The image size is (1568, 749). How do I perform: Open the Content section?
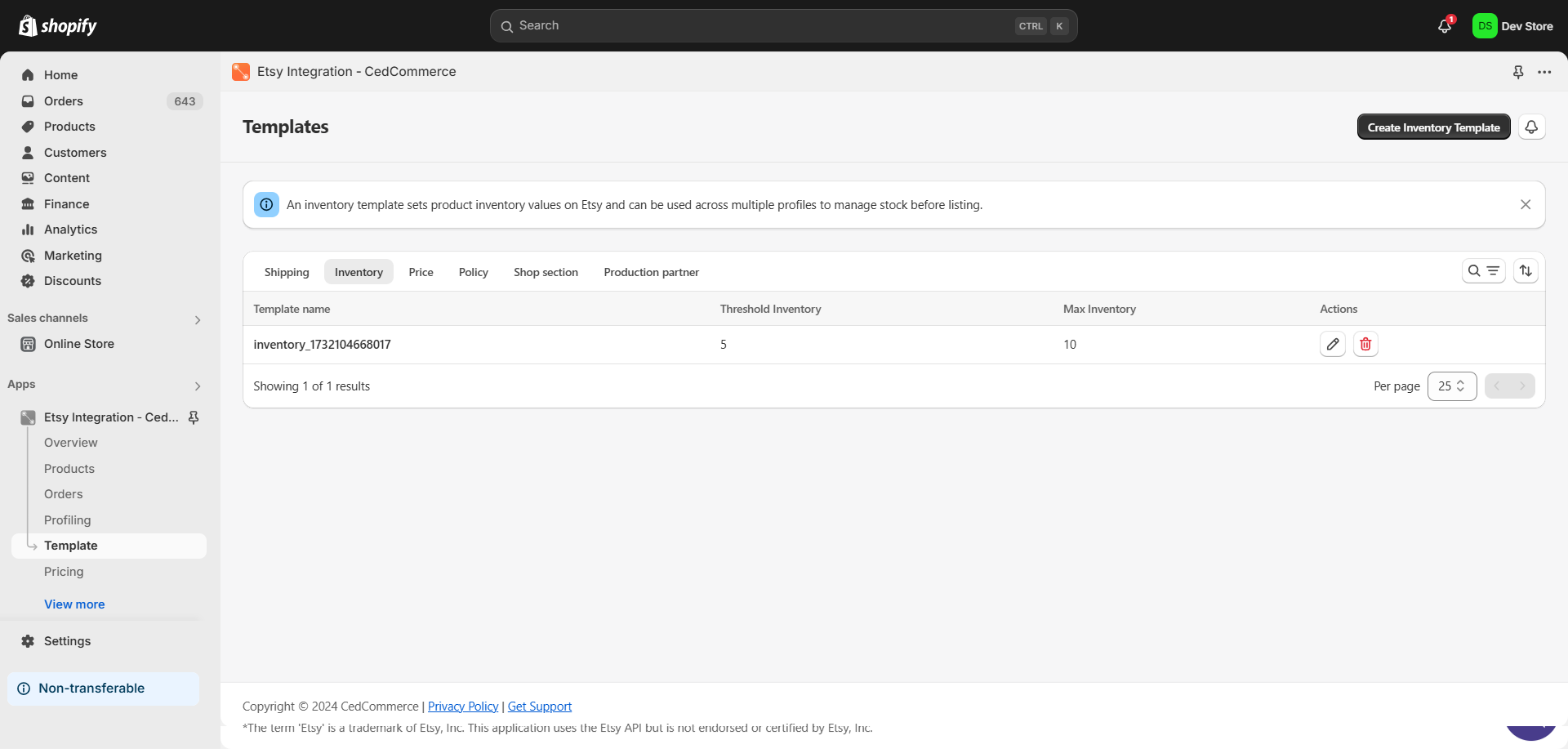[x=67, y=178]
